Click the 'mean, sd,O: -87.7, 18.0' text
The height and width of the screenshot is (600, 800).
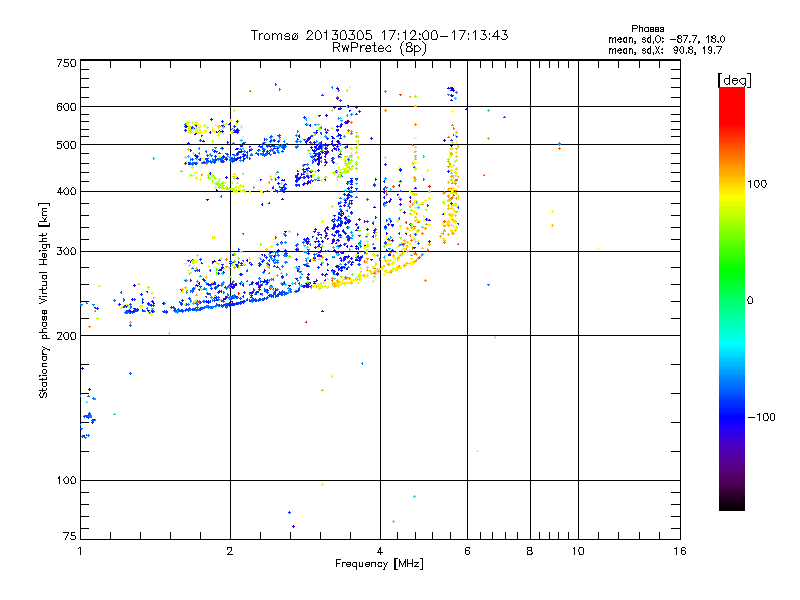[666, 39]
